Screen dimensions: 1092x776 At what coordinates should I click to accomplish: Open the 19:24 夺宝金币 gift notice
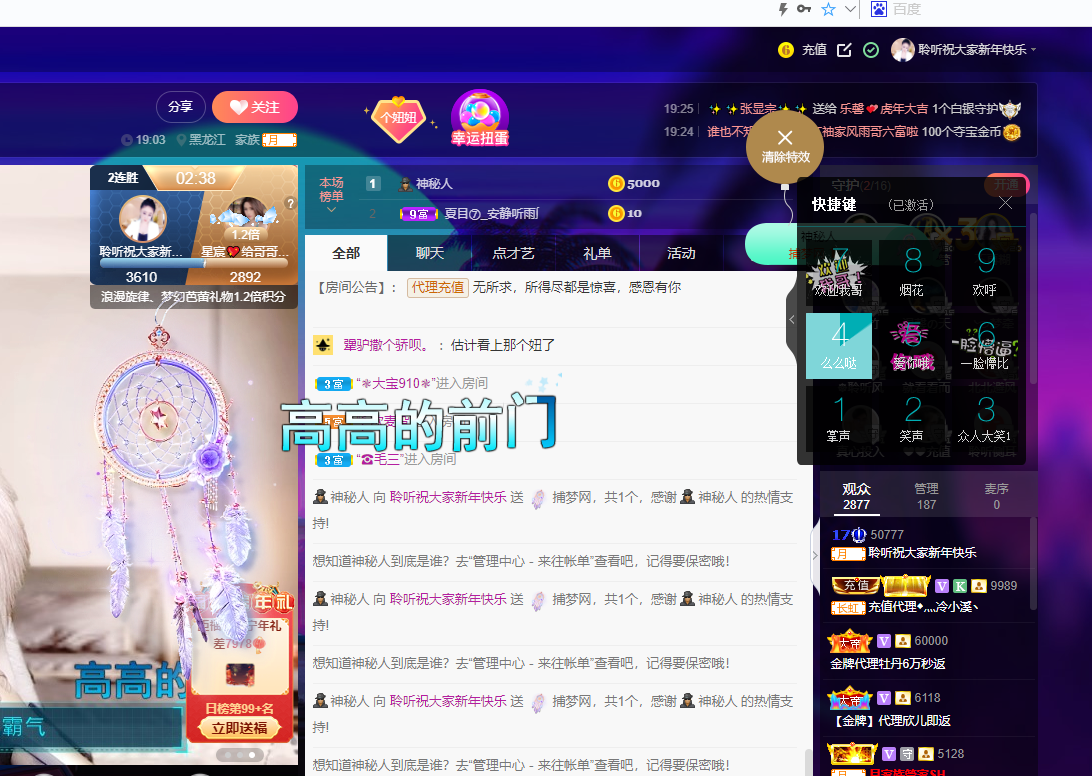842,132
